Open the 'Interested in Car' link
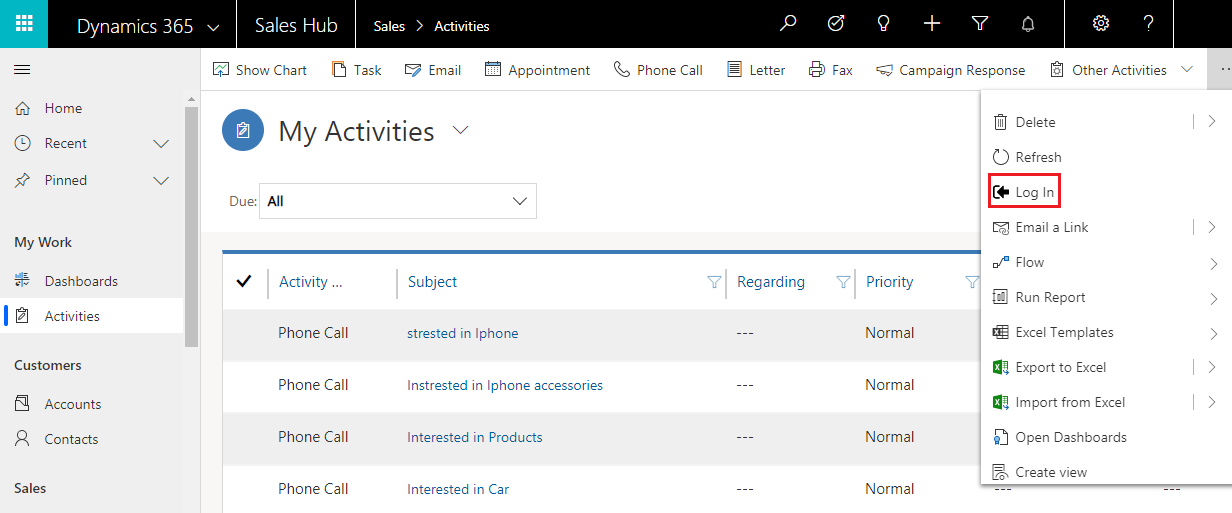This screenshot has width=1232, height=513. coord(458,489)
